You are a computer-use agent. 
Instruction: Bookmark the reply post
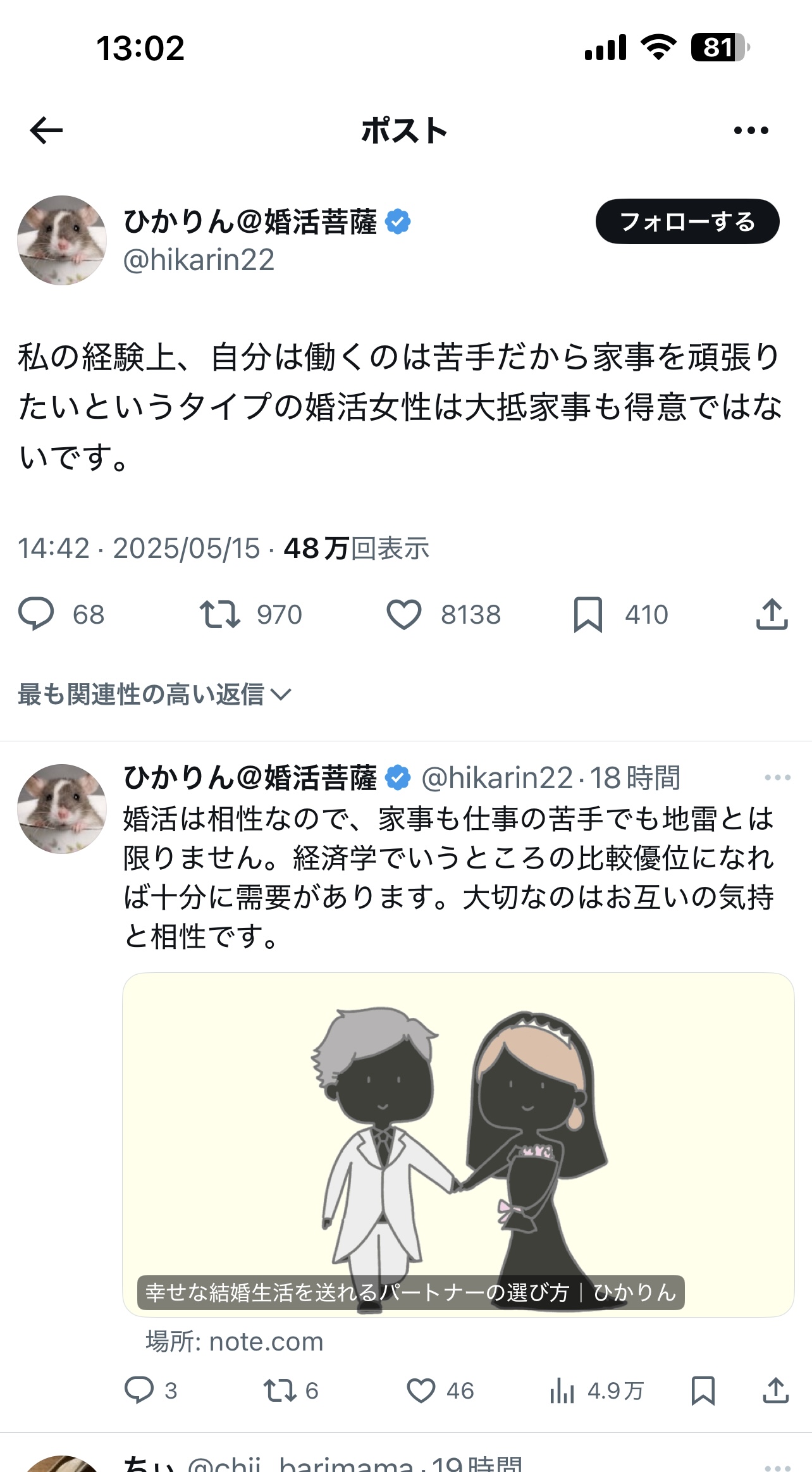click(x=703, y=1390)
